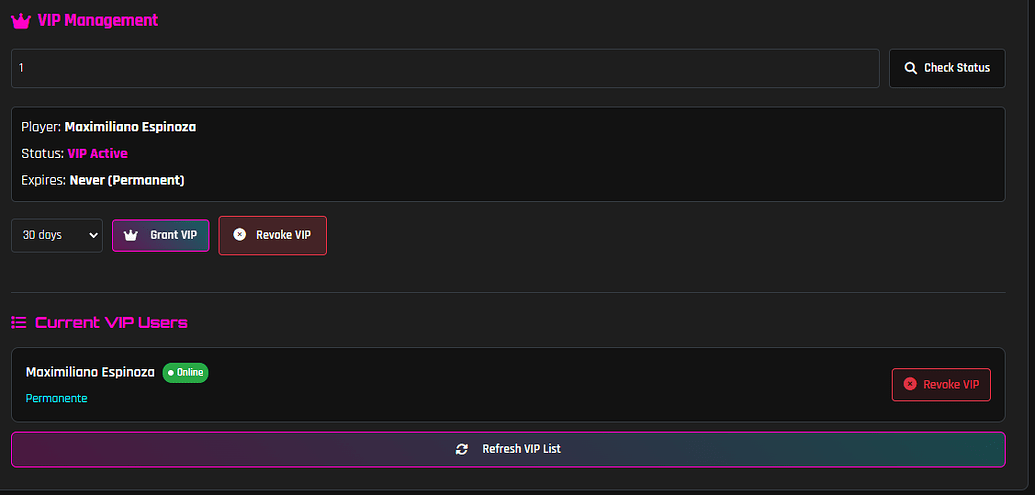Click the green Online status badge
This screenshot has height=495, width=1035.
pos(185,372)
